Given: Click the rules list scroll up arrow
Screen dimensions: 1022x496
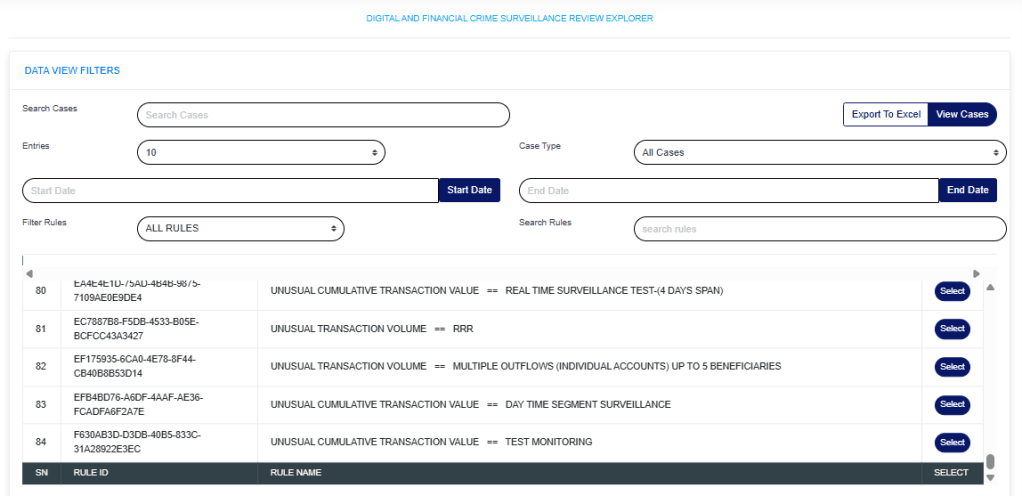Looking at the screenshot, I should [x=990, y=288].
